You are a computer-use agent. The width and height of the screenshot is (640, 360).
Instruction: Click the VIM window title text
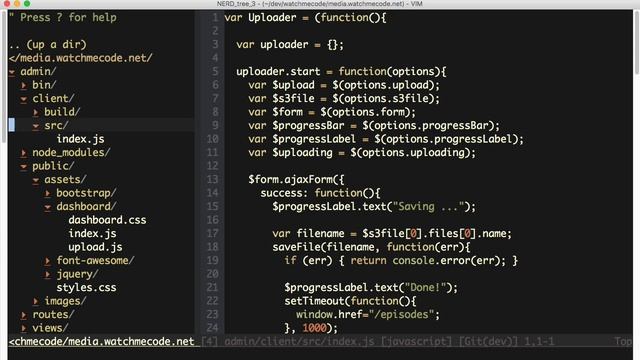[320, 4]
